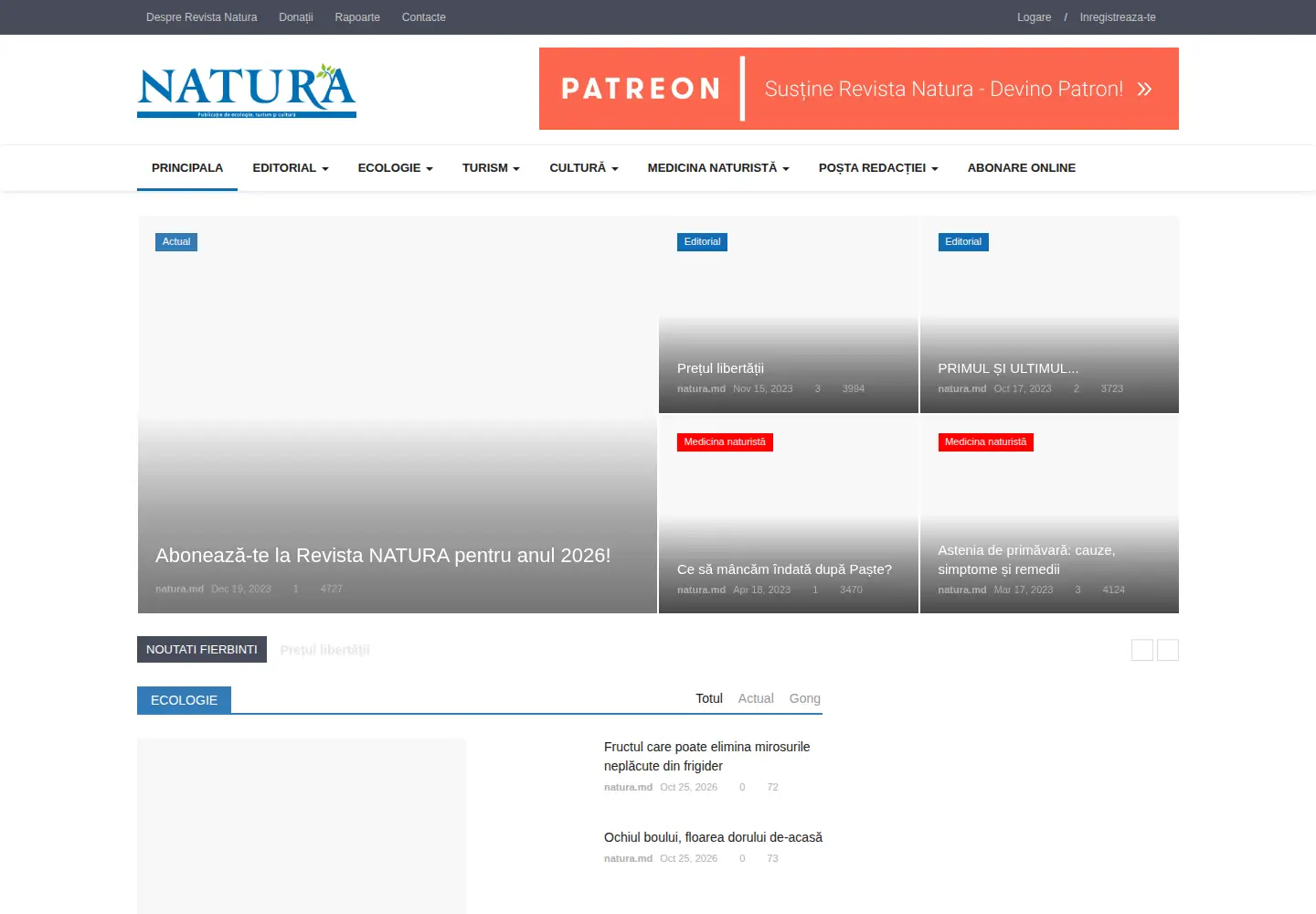Click Medicina naturistă badge on Astenia article
This screenshot has height=914, width=1316.
985,442
